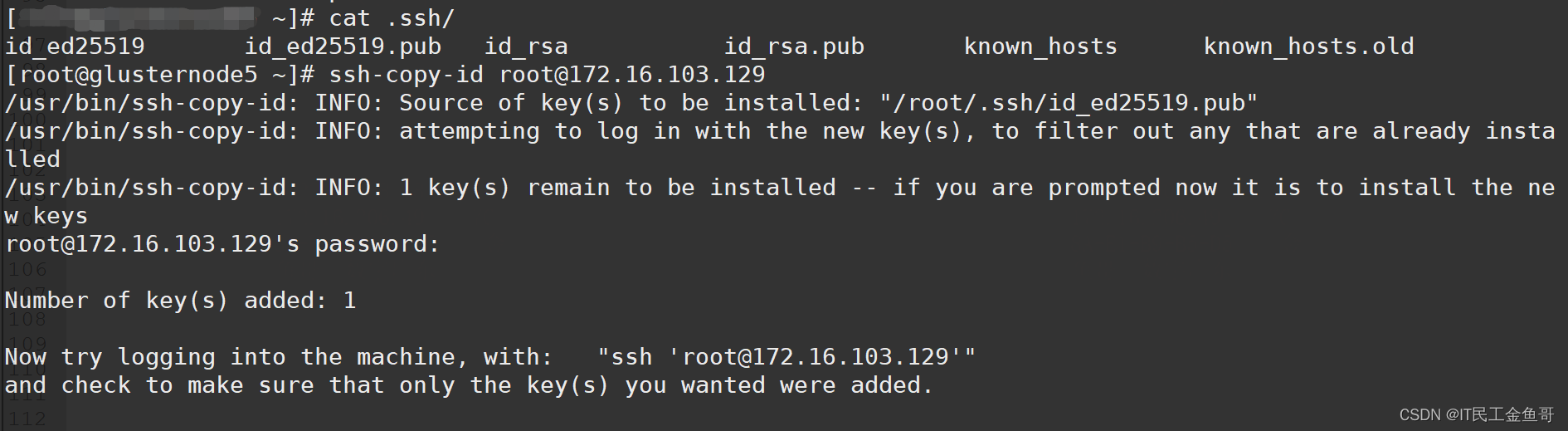
Task: Click the 'and check to make sure' line
Action: (x=469, y=385)
